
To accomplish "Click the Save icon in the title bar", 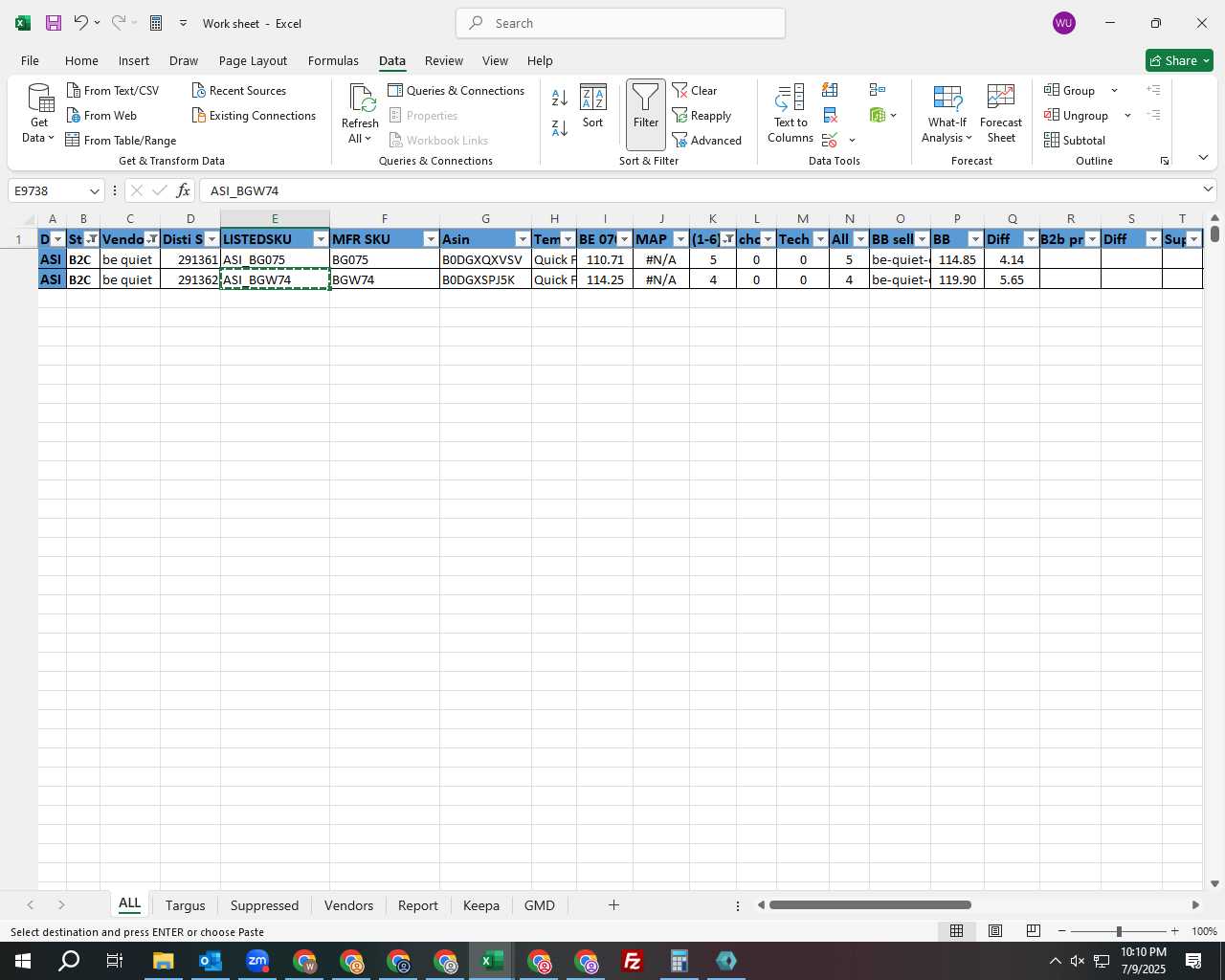I will 54,23.
